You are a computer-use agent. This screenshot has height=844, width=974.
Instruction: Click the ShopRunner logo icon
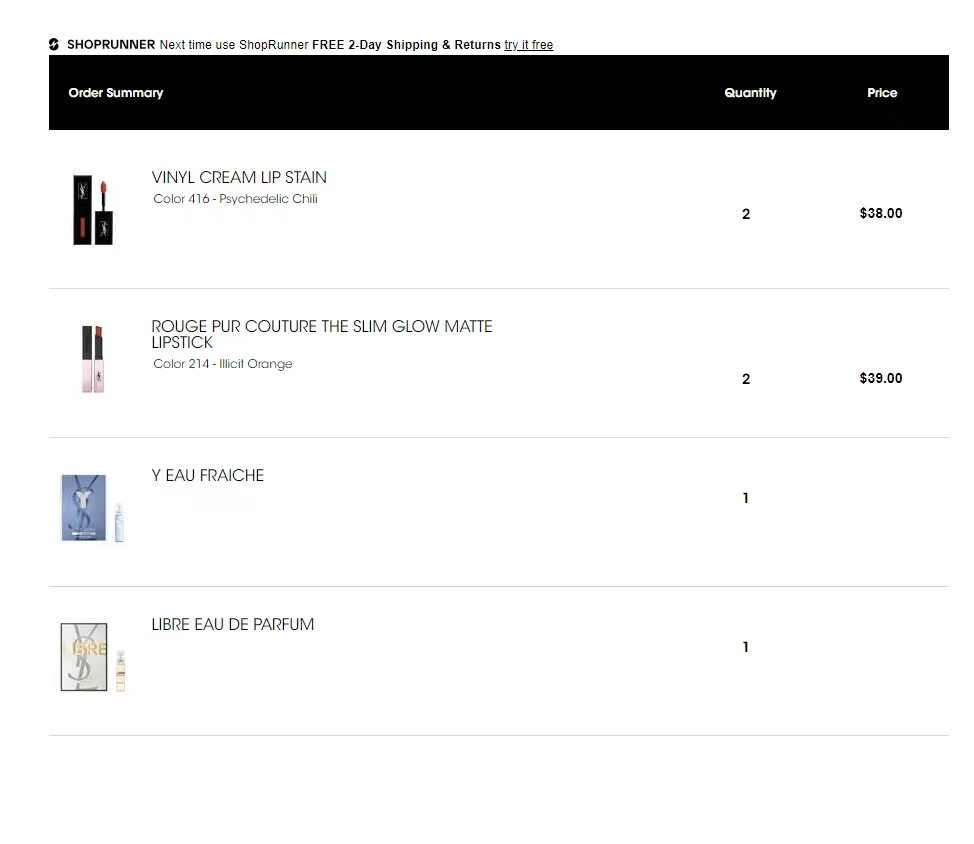[x=54, y=44]
